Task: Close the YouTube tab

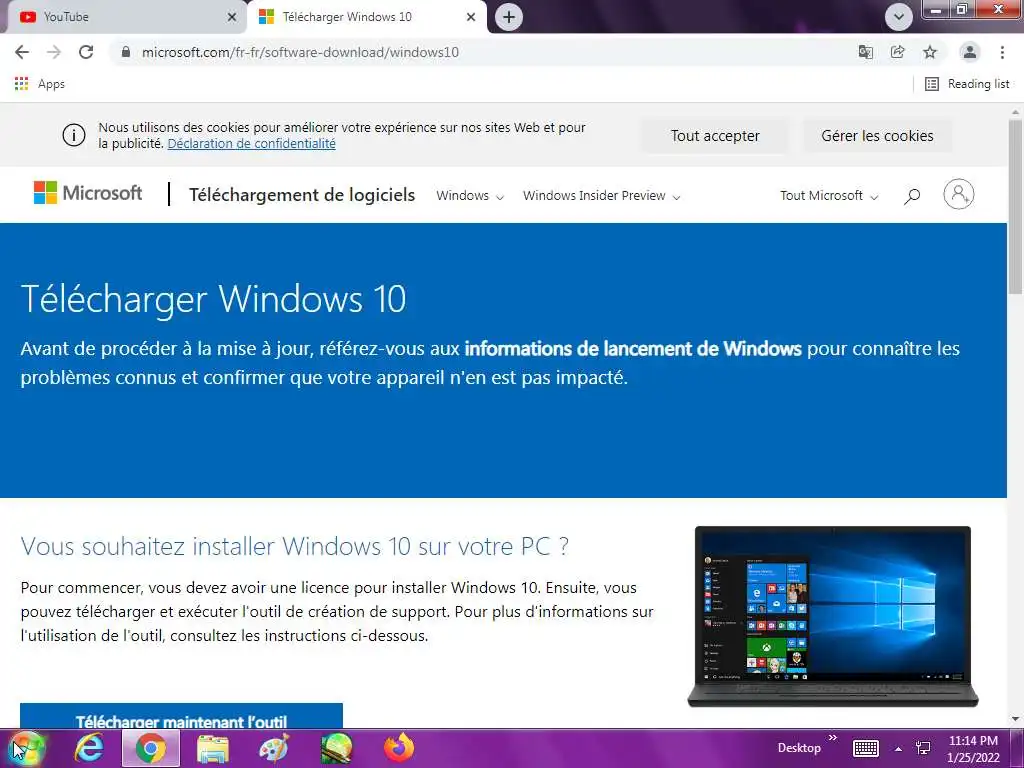Action: 232,17
